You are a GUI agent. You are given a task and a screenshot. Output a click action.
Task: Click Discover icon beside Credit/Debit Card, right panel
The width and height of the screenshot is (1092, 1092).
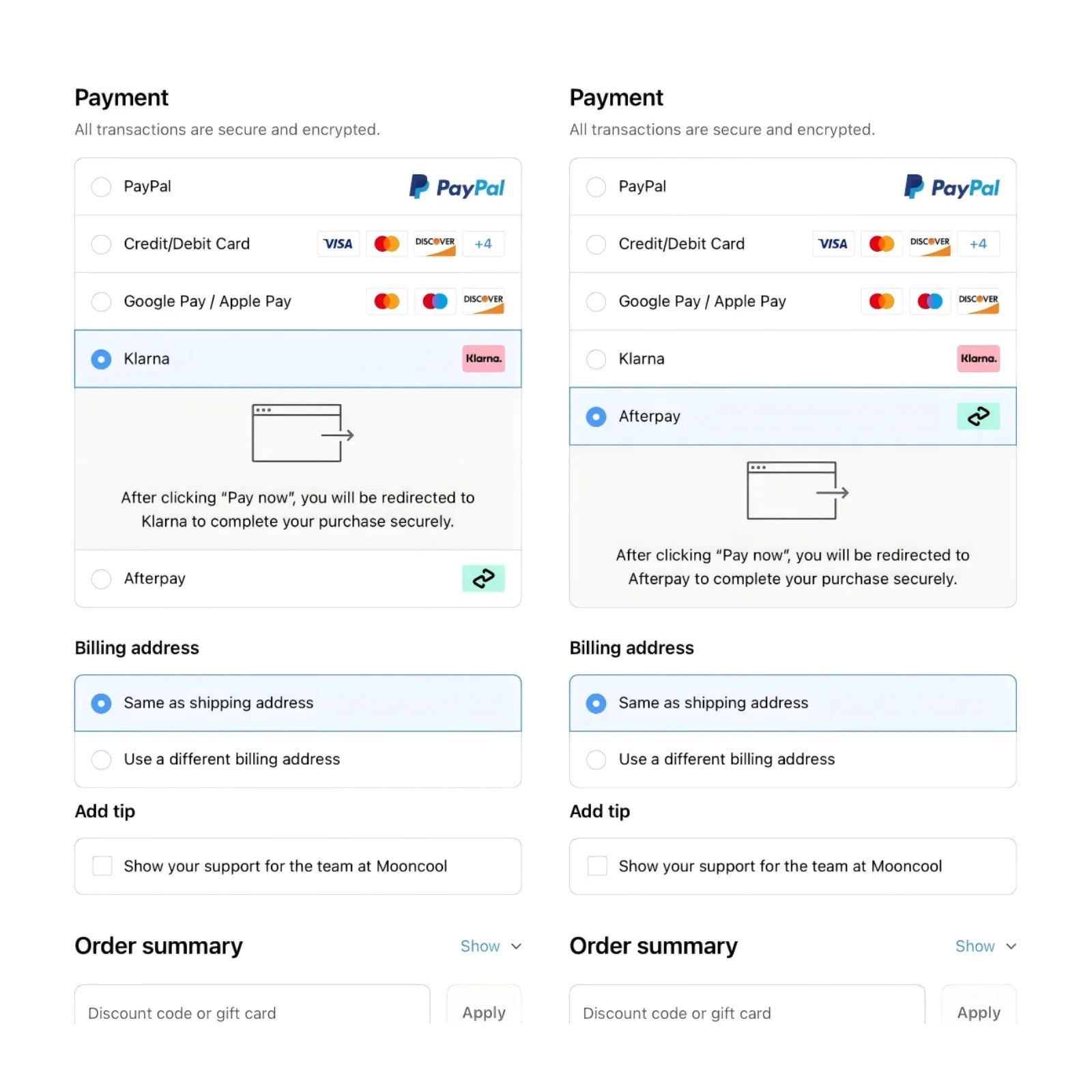coord(930,244)
